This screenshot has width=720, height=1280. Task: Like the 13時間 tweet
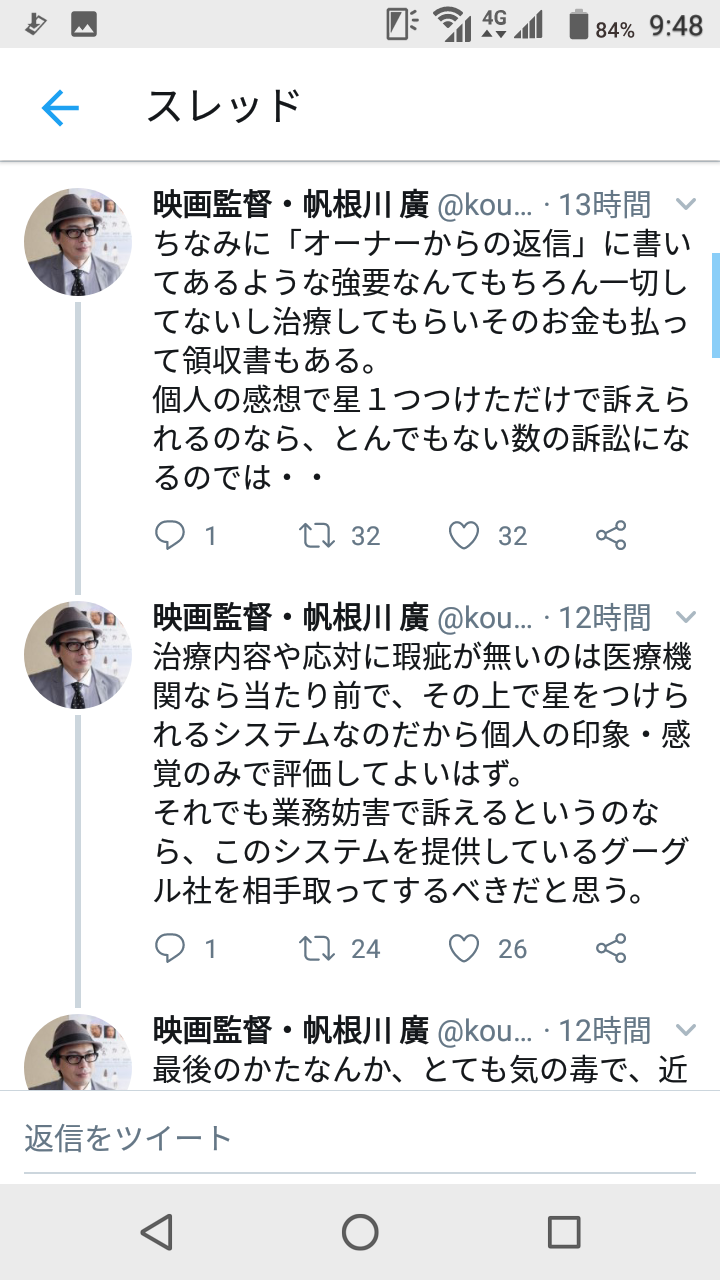pos(464,536)
